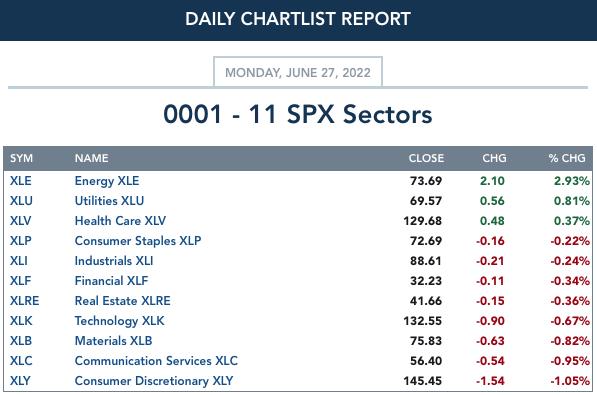The image size is (597, 395).
Task: Open Utilities XLU chart link
Action: (109, 201)
